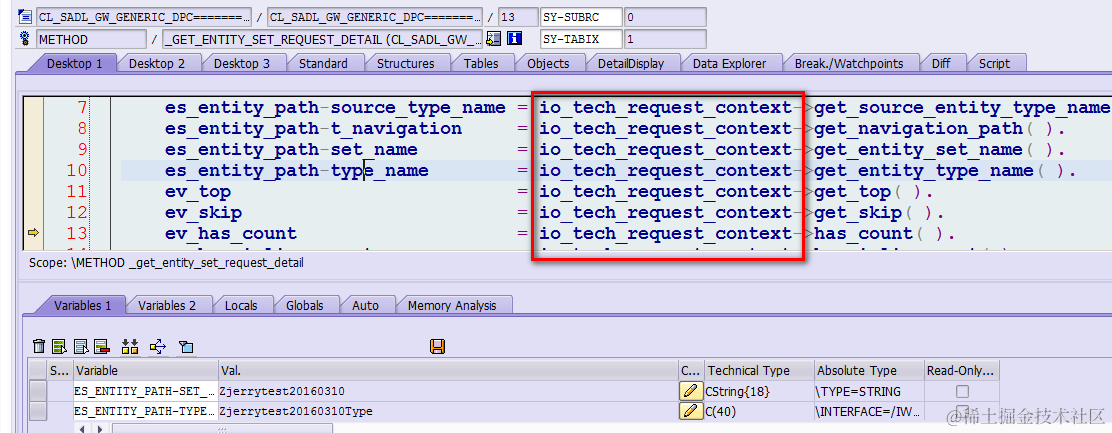The image size is (1112, 433).
Task: Click line number 10 in source gutter
Action: pyautogui.click(x=78, y=171)
